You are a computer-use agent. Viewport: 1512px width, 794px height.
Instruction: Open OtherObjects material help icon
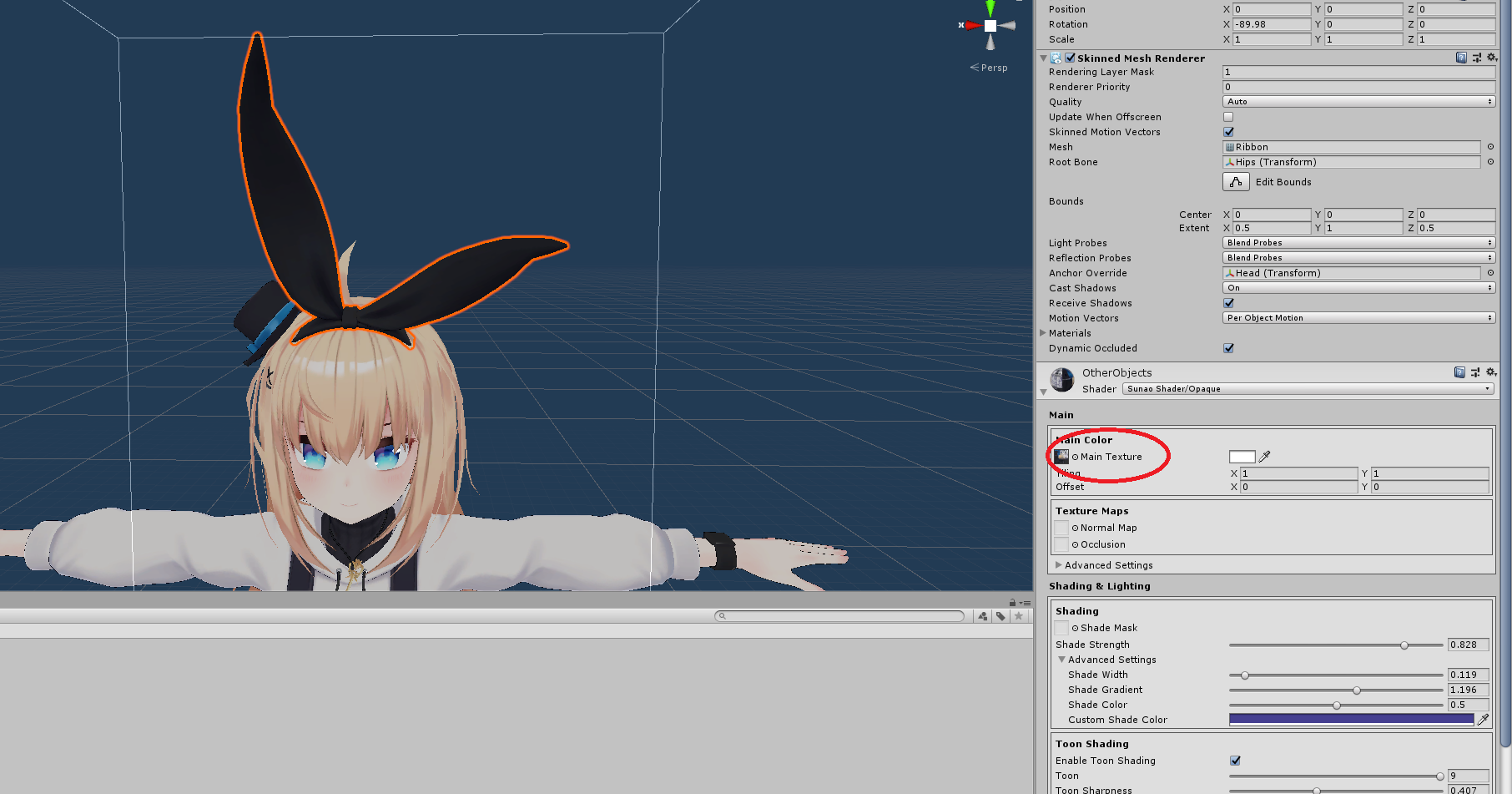coord(1459,372)
